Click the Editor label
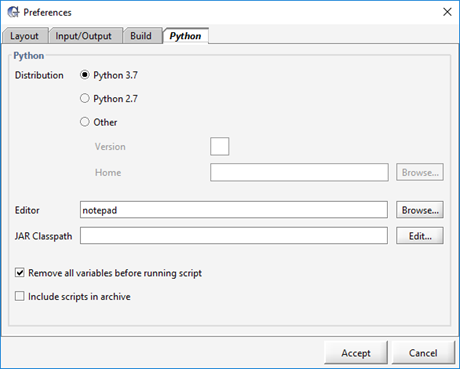Viewport: 460px width, 369px height. (x=27, y=210)
